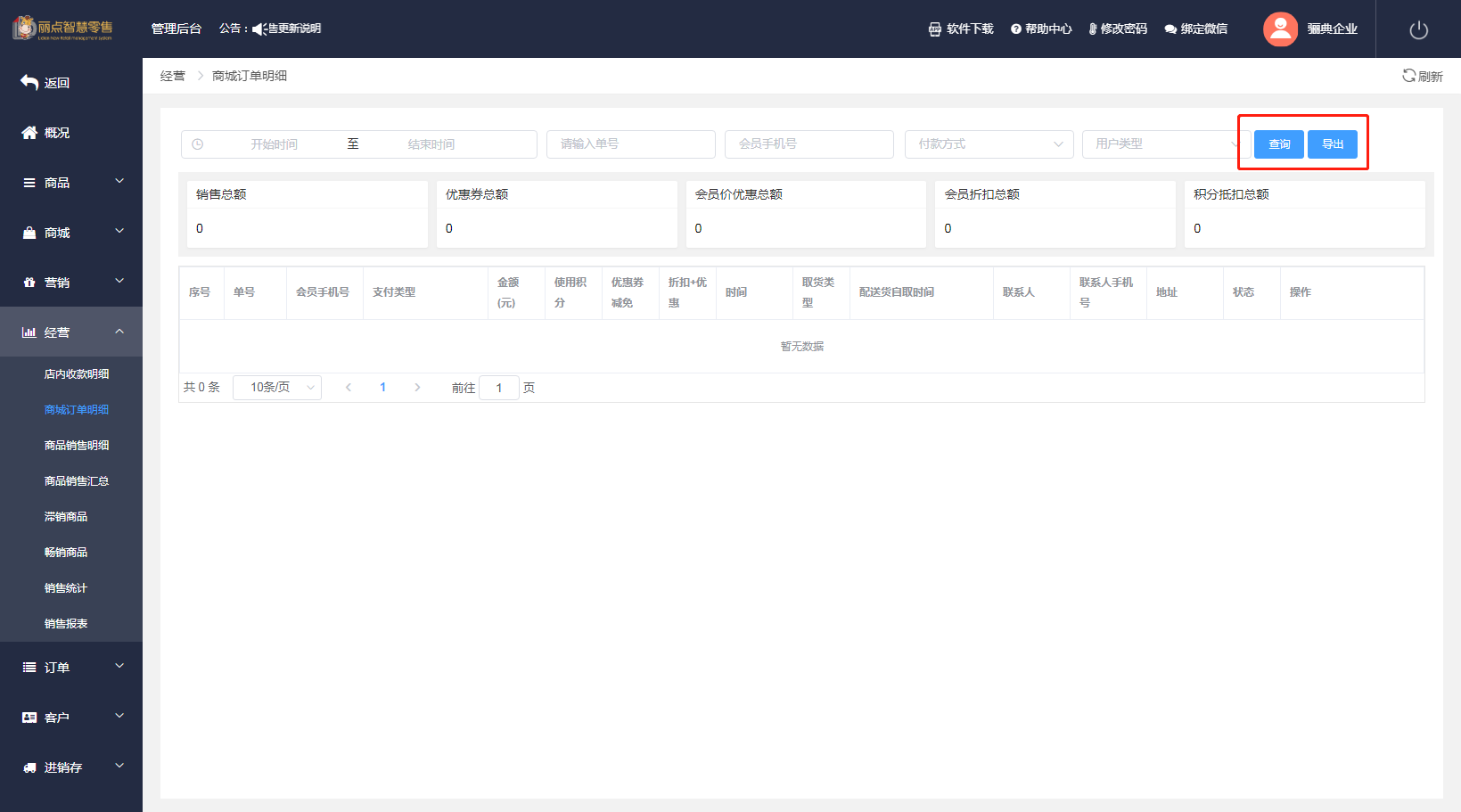Click the gift icon for 营销
This screenshot has height=812, width=1461.
[x=29, y=282]
